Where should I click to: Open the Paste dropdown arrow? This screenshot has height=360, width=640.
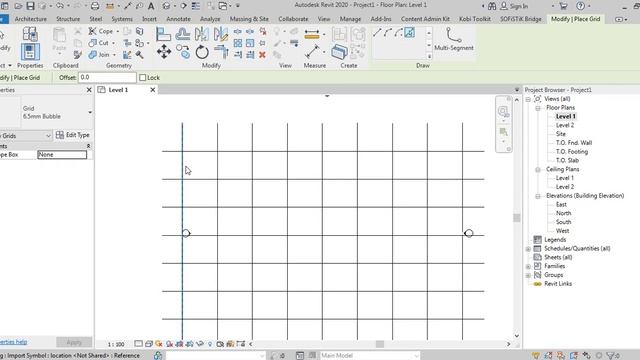coord(60,54)
